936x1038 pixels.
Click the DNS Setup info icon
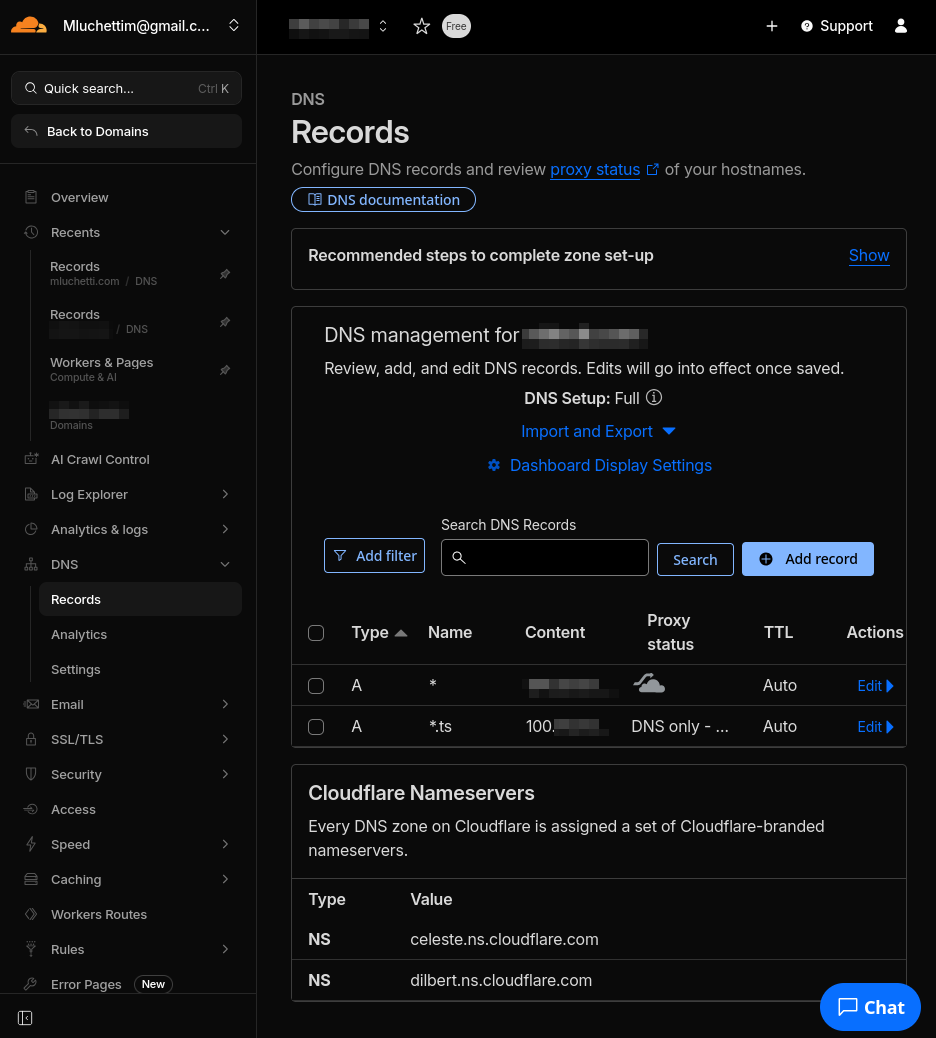[654, 398]
